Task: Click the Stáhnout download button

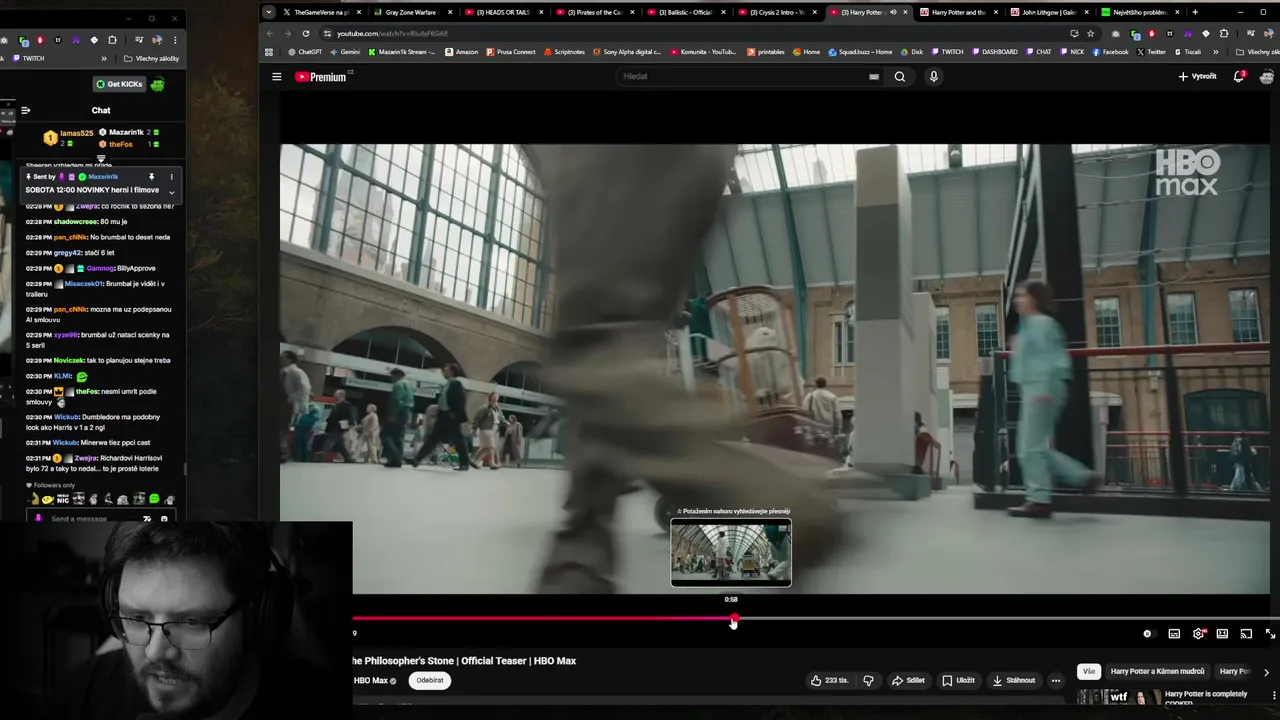Action: 1013,680
